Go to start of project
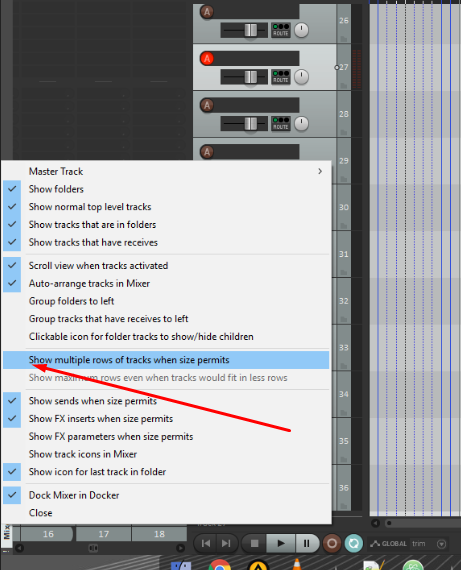Image resolution: width=461 pixels, height=570 pixels. click(206, 543)
